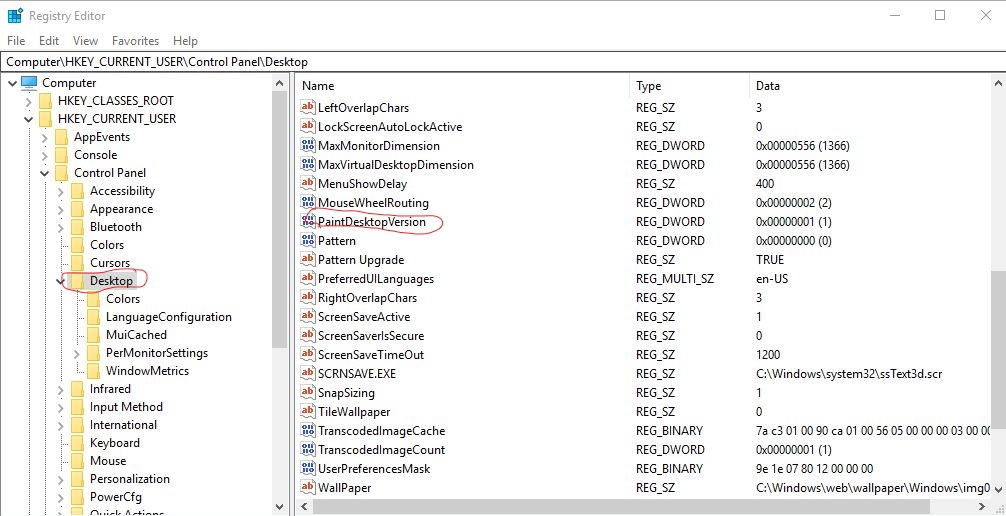Select the MuiCached subkey
1006x516 pixels.
[136, 334]
